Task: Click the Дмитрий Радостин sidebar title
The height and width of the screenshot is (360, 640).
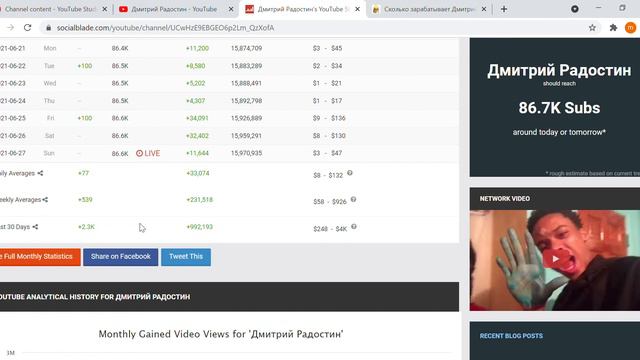Action: pyautogui.click(x=559, y=71)
